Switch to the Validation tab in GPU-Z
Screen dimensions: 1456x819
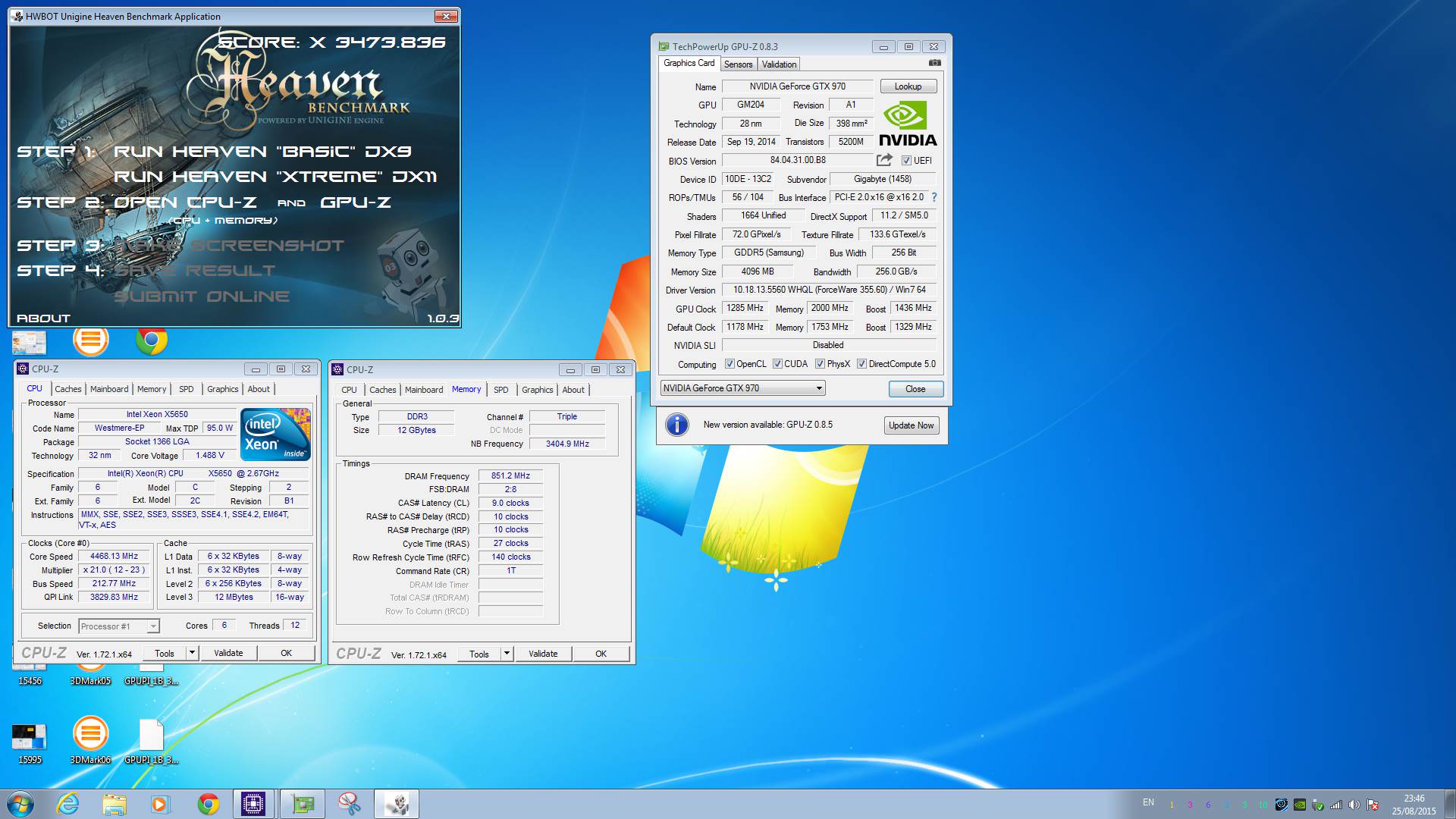(779, 64)
